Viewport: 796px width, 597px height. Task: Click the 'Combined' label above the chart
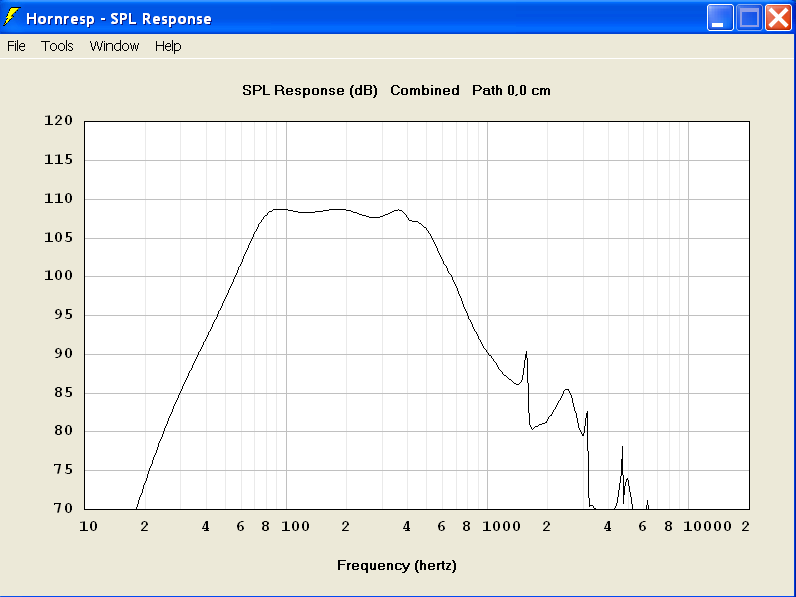pos(425,90)
